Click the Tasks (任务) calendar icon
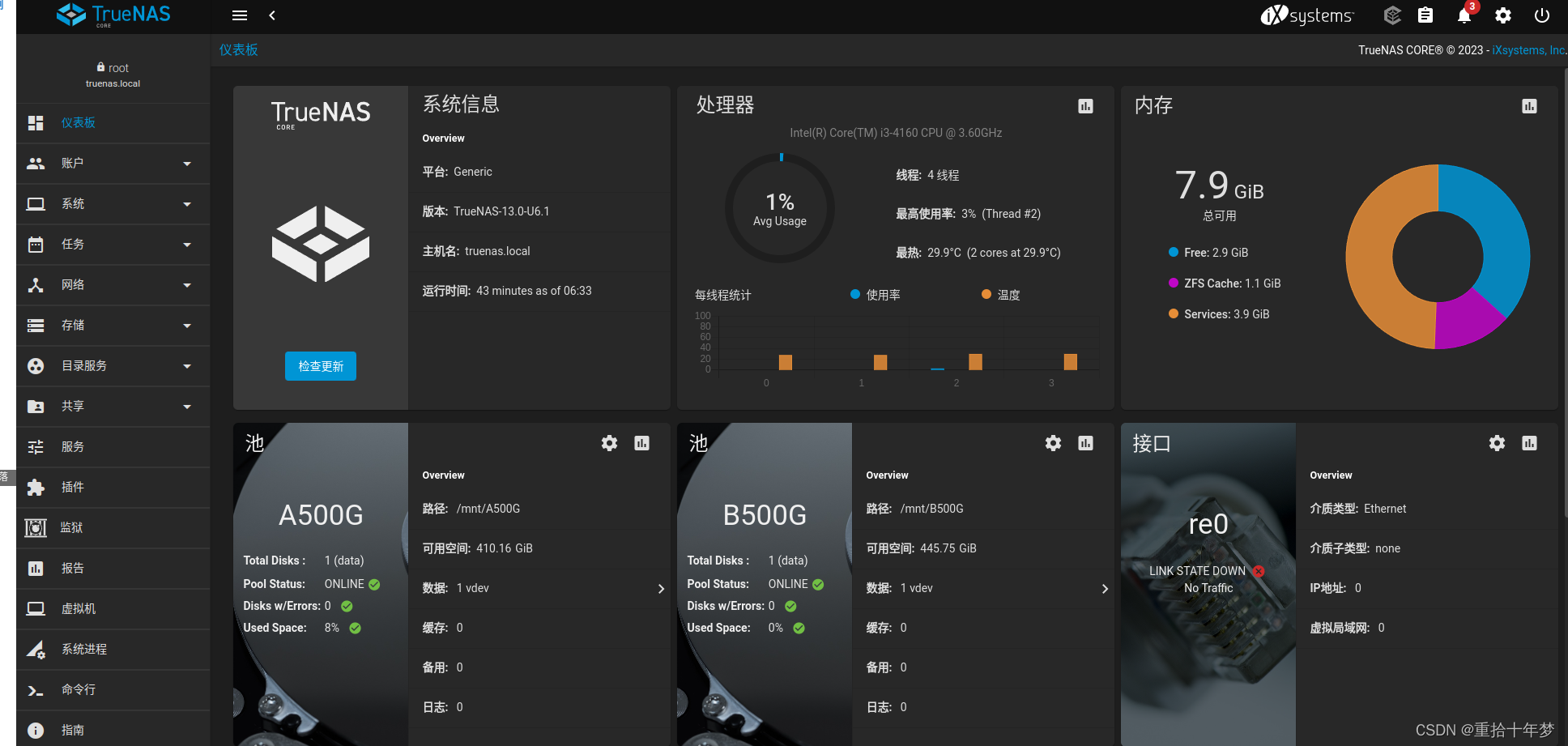The image size is (1568, 746). pyautogui.click(x=36, y=245)
